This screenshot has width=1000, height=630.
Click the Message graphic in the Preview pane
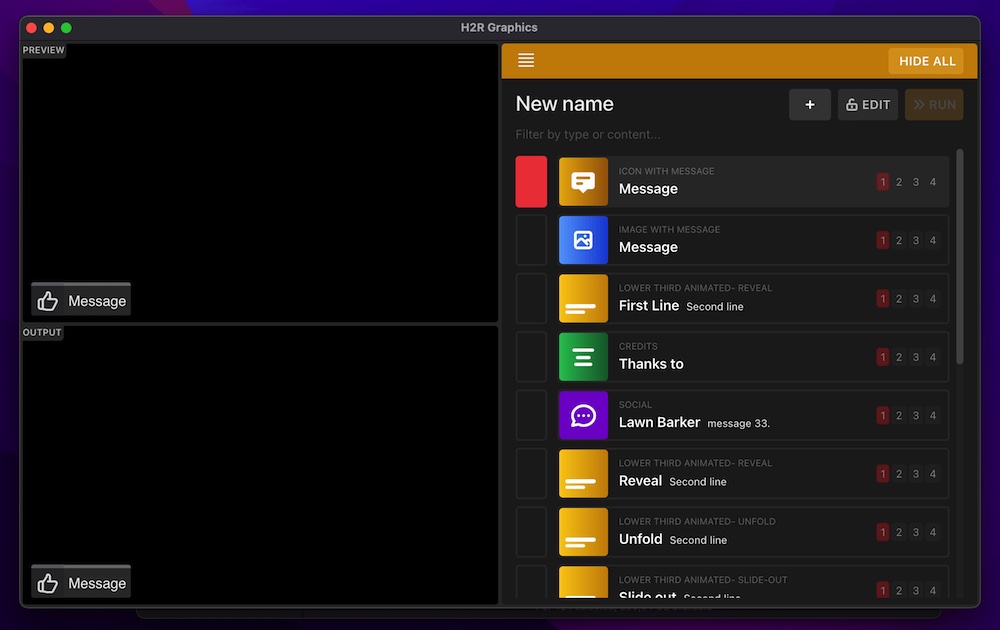point(81,300)
